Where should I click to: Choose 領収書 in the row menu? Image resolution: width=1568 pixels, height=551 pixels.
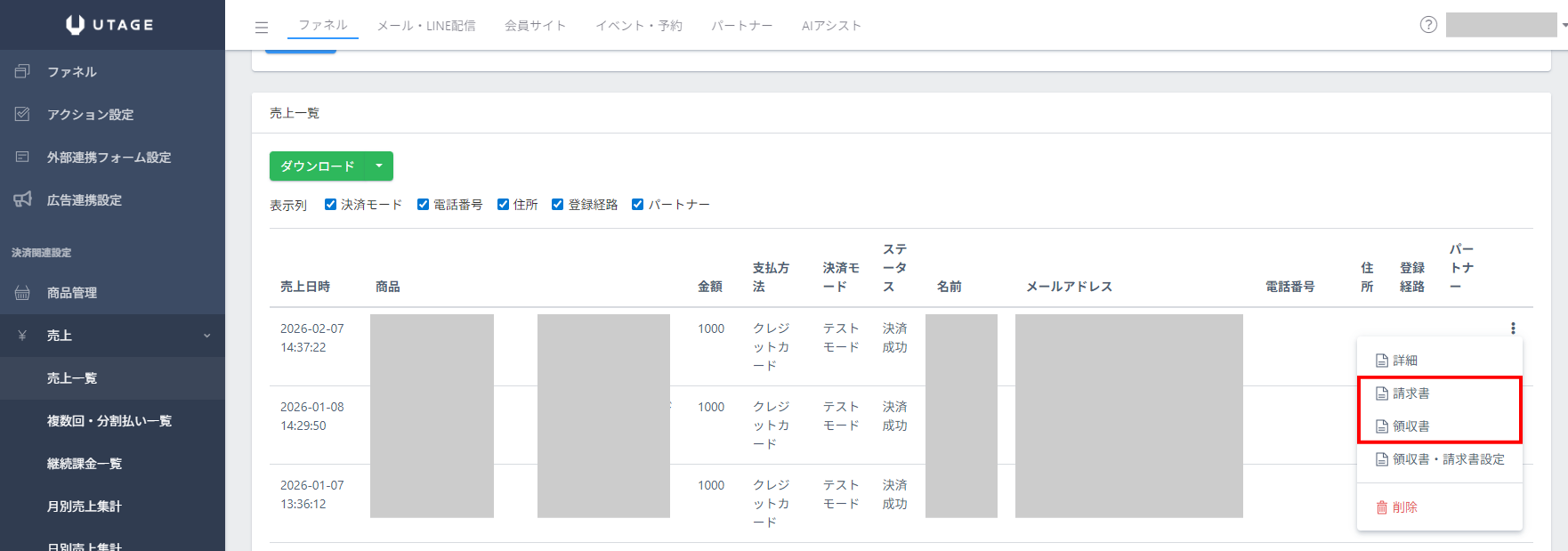coord(1410,426)
